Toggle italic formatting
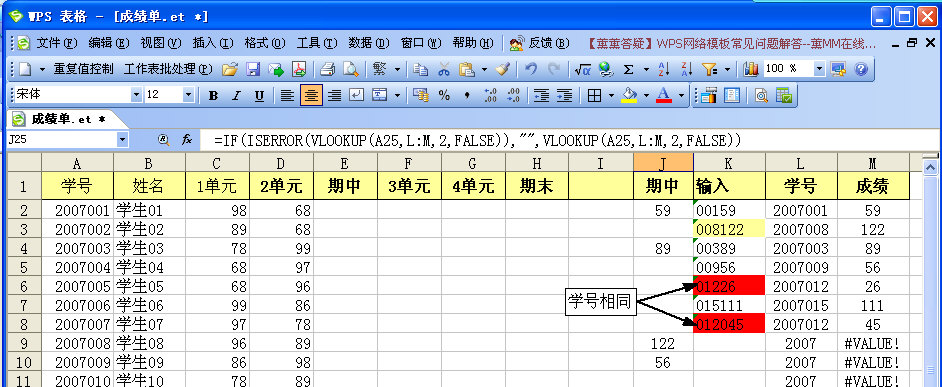The image size is (942, 387). (236, 96)
